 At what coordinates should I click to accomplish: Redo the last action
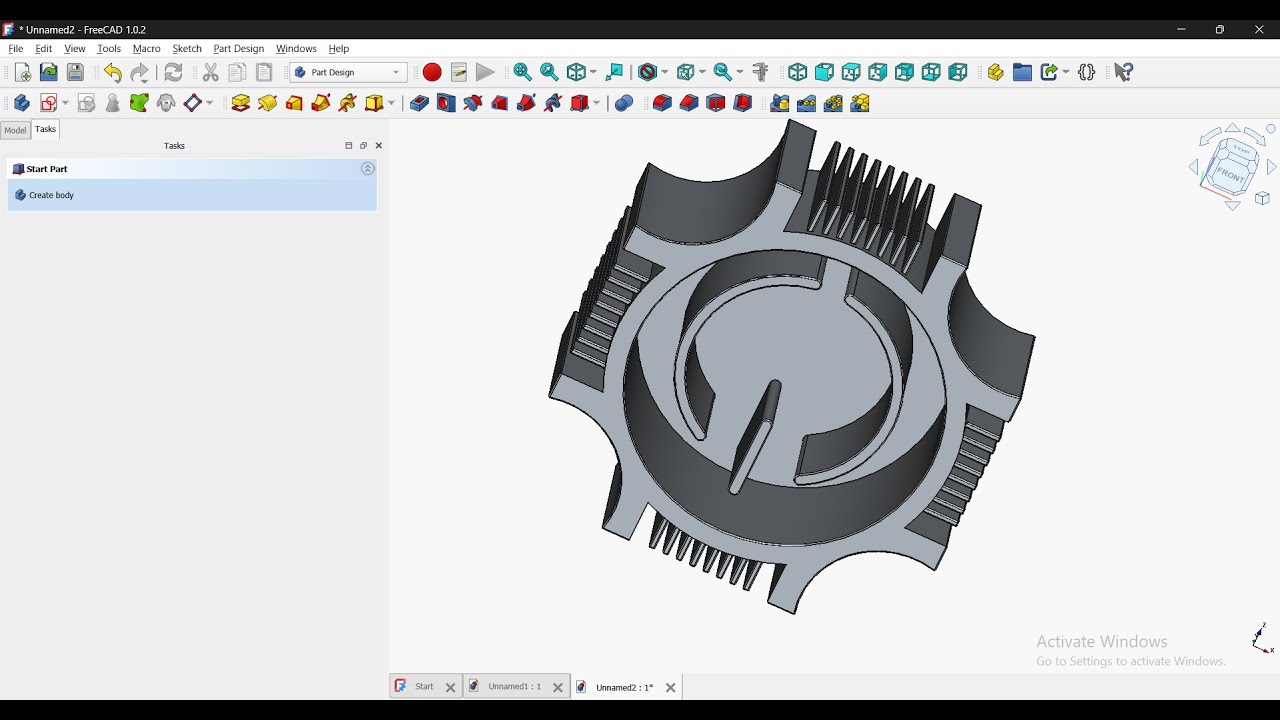click(140, 73)
